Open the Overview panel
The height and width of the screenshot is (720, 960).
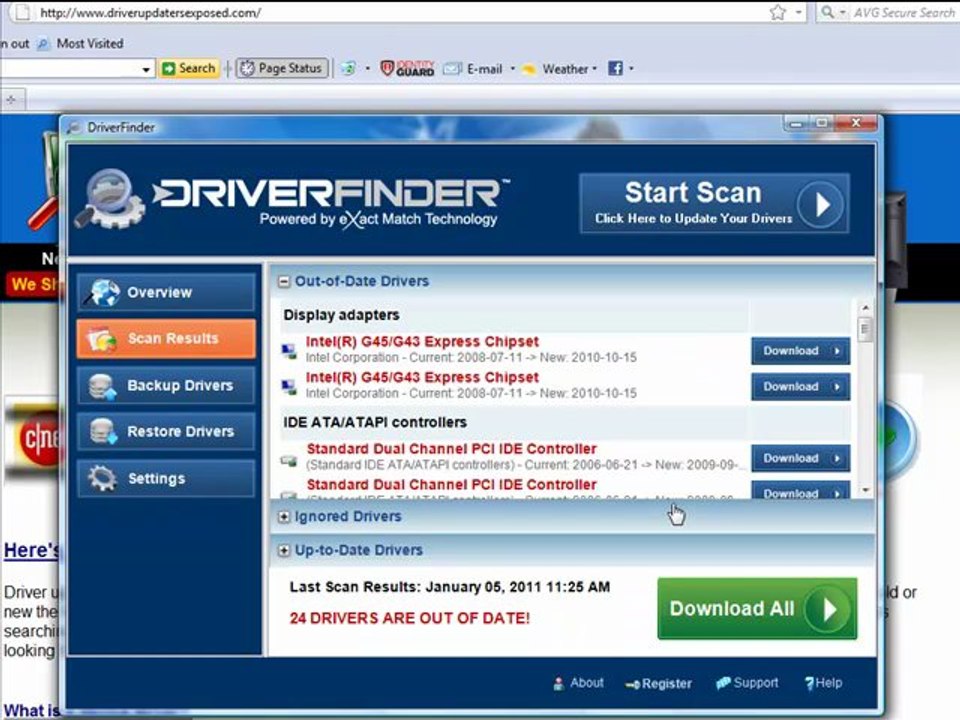pyautogui.click(x=166, y=292)
